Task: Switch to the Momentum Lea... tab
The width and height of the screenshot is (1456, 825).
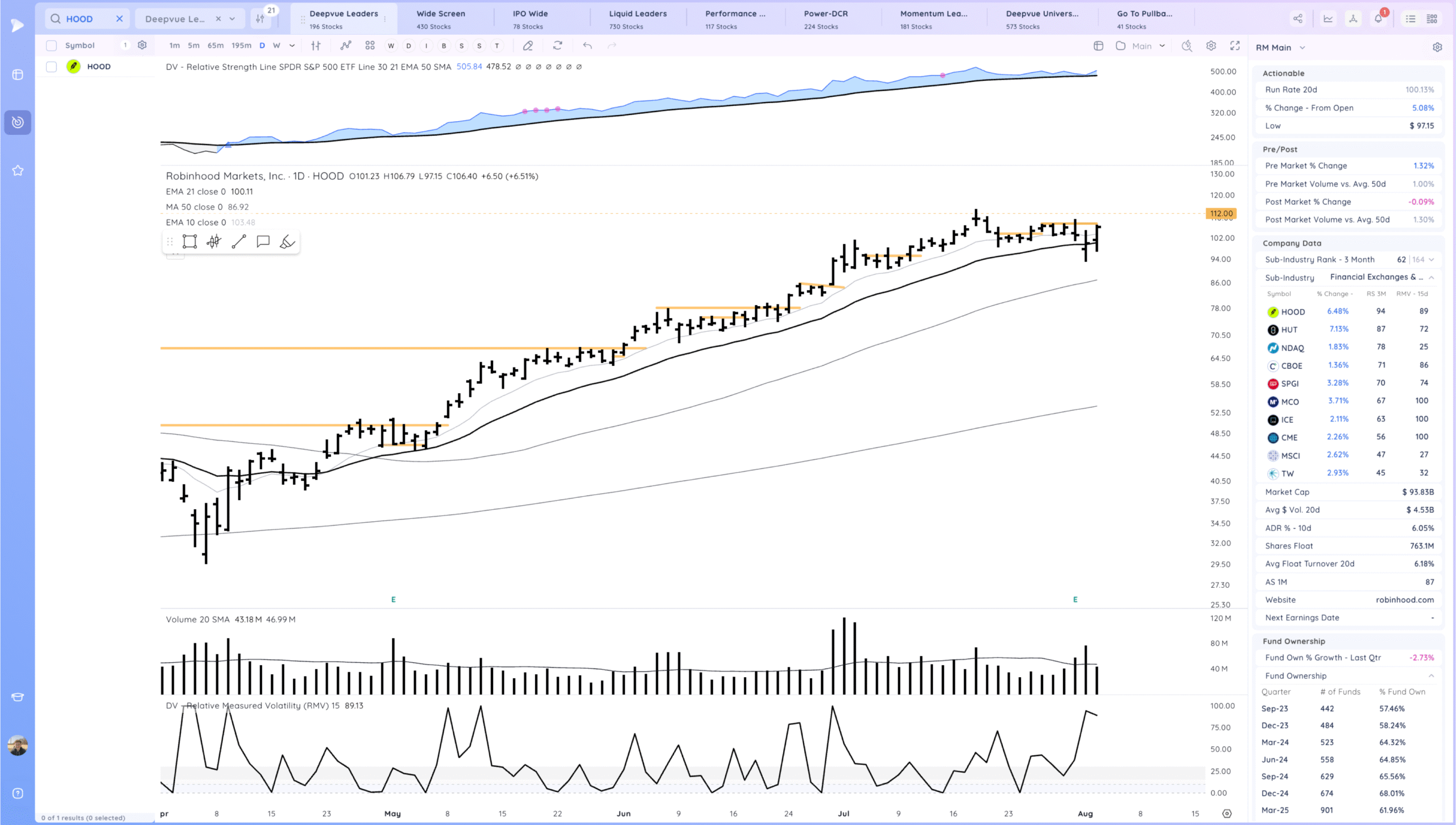Action: [933, 19]
